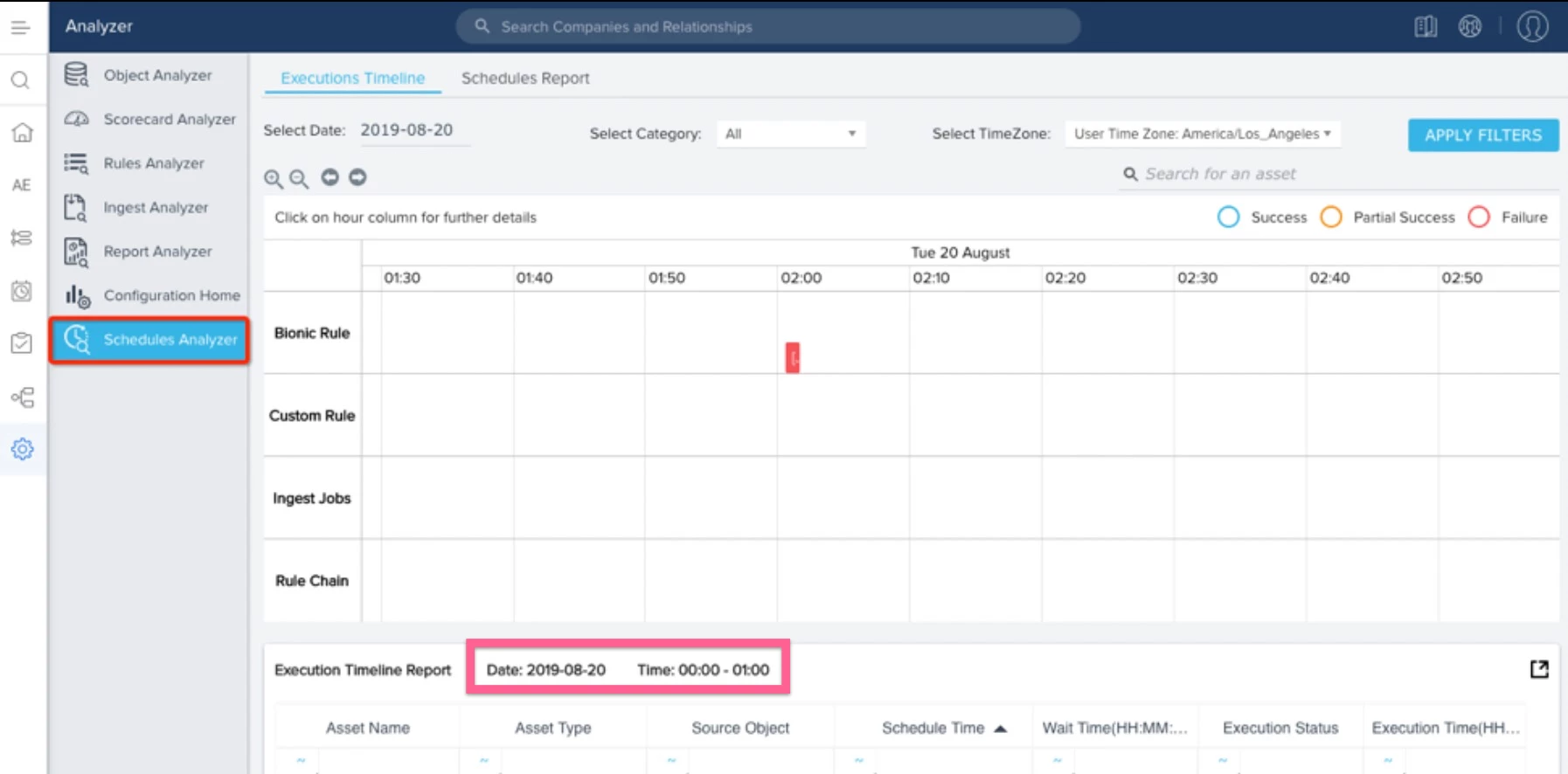Click the Scorecard Analyzer gauge icon
The height and width of the screenshot is (774, 1568).
(77, 119)
